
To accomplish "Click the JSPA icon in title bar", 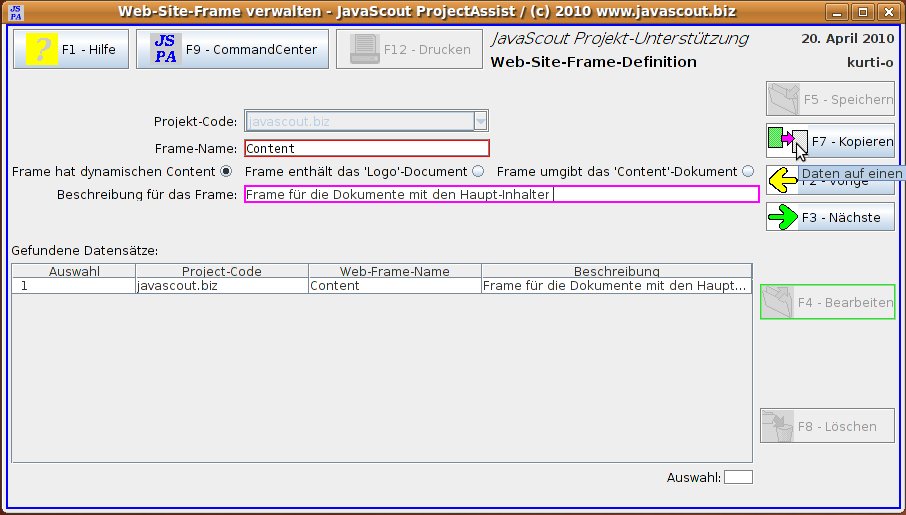I will coord(17,12).
